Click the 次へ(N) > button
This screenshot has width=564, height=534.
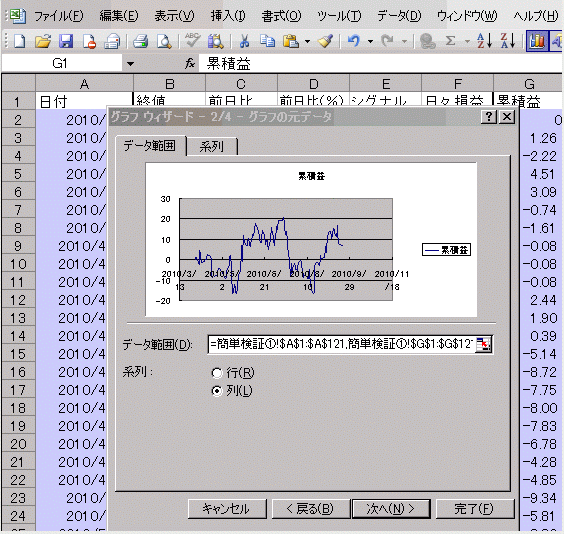391,509
